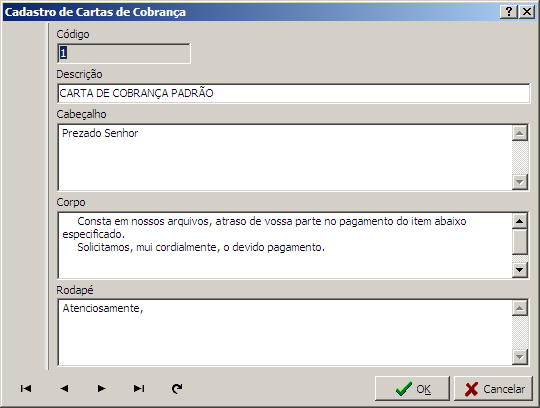
Task: Close the Cadastro de Cartas window
Action: point(527,12)
